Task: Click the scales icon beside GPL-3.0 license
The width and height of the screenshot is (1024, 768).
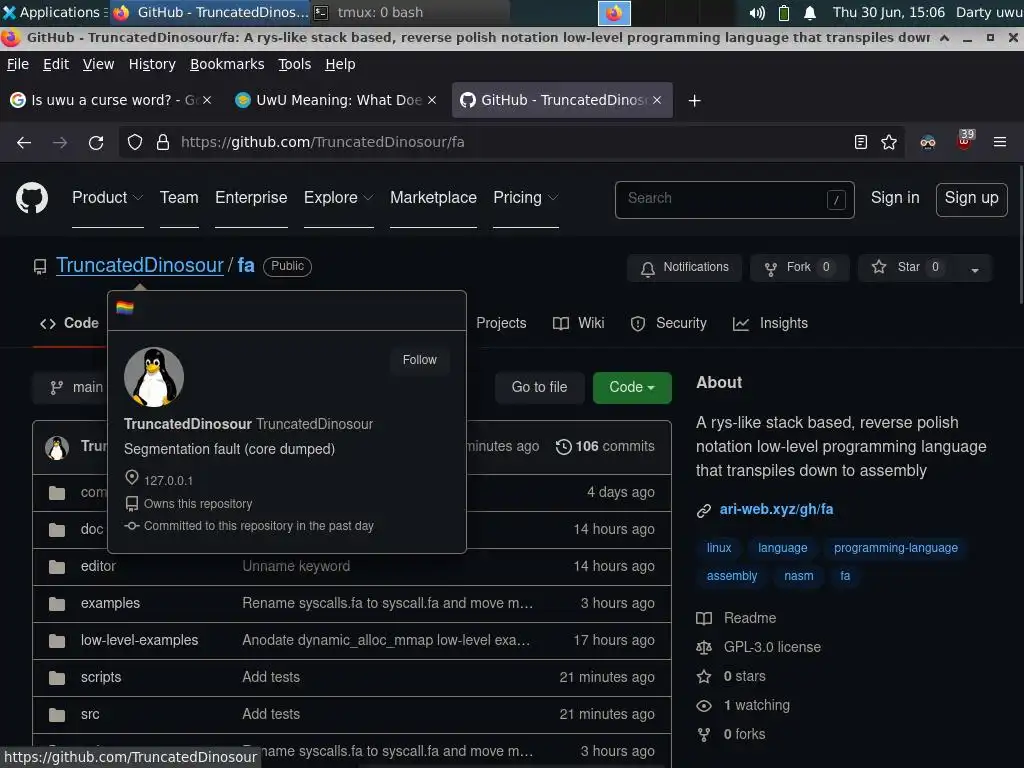Action: tap(704, 648)
